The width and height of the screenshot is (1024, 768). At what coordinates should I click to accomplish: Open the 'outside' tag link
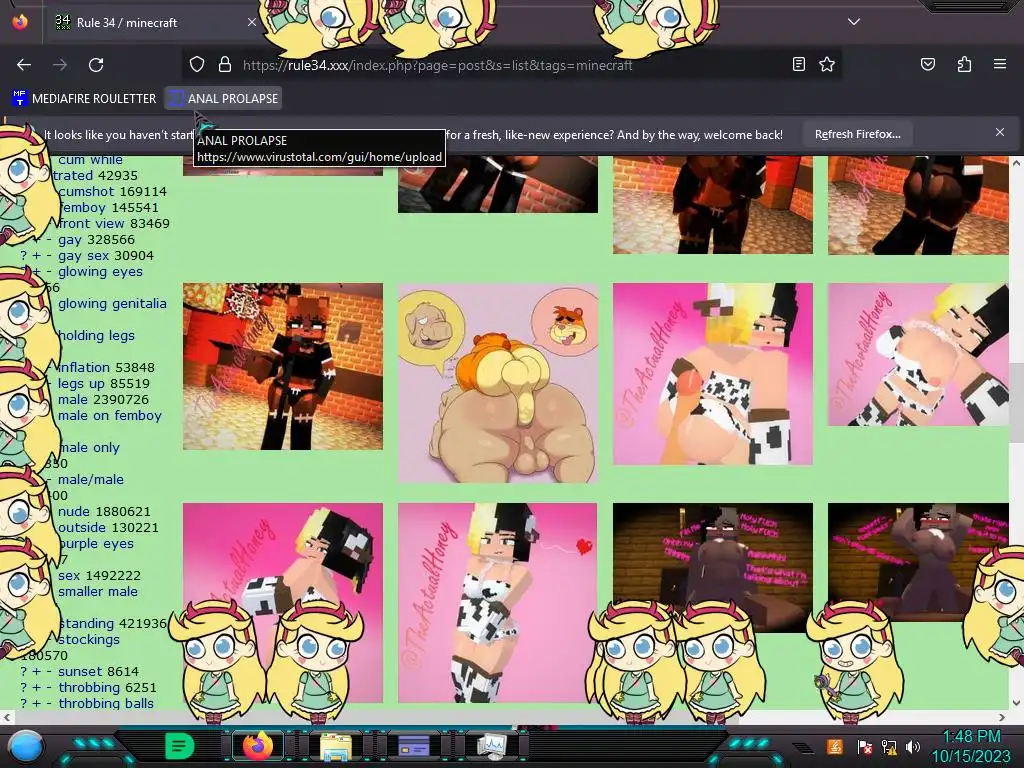(x=82, y=527)
